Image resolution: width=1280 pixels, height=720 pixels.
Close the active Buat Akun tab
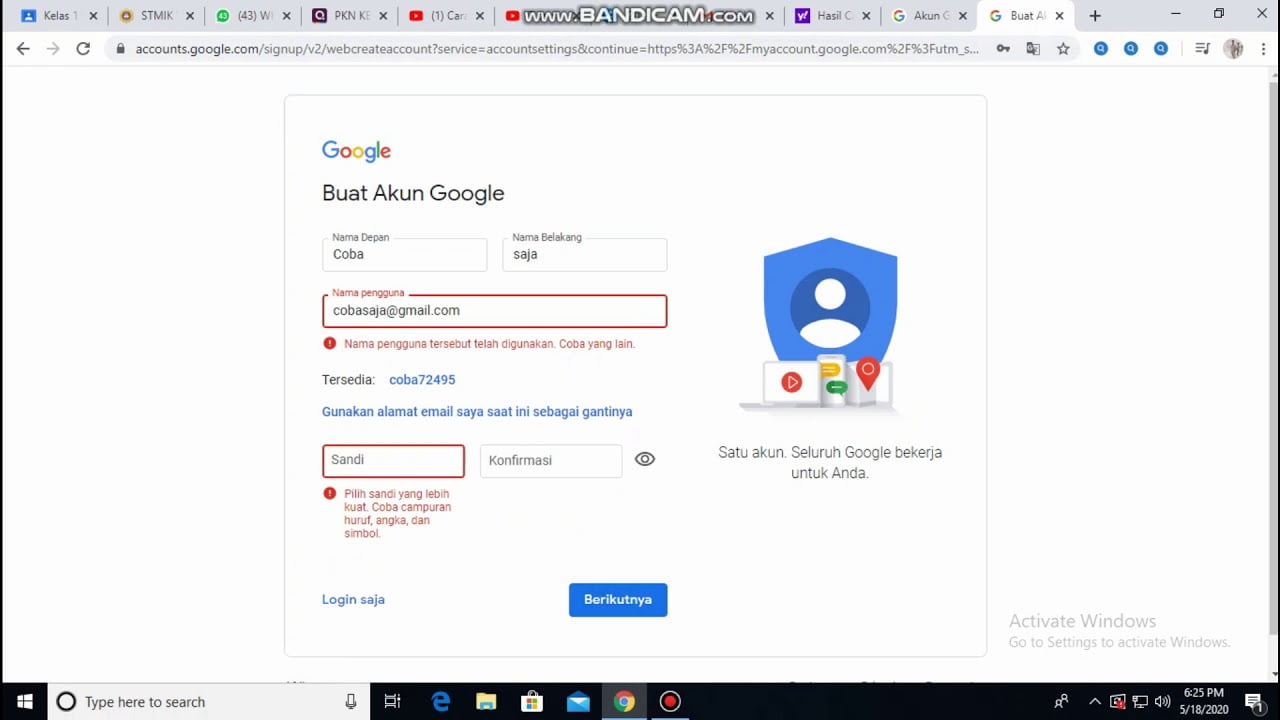click(x=1059, y=16)
